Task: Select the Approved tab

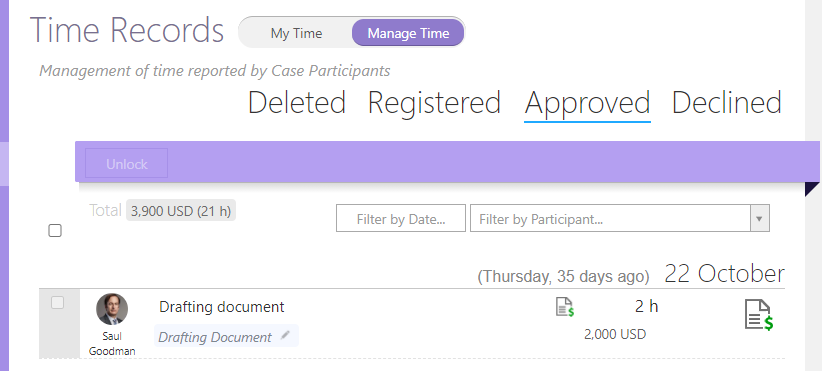Action: coord(587,103)
